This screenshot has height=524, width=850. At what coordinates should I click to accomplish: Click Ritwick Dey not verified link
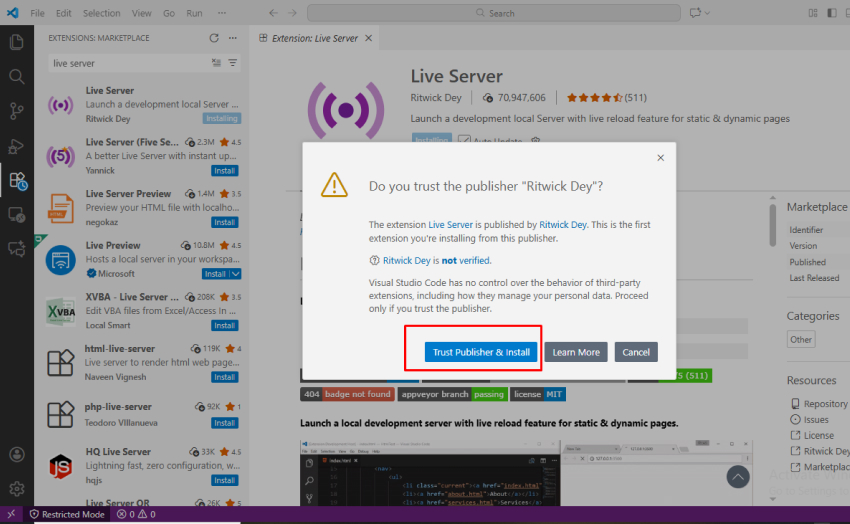pos(437,261)
